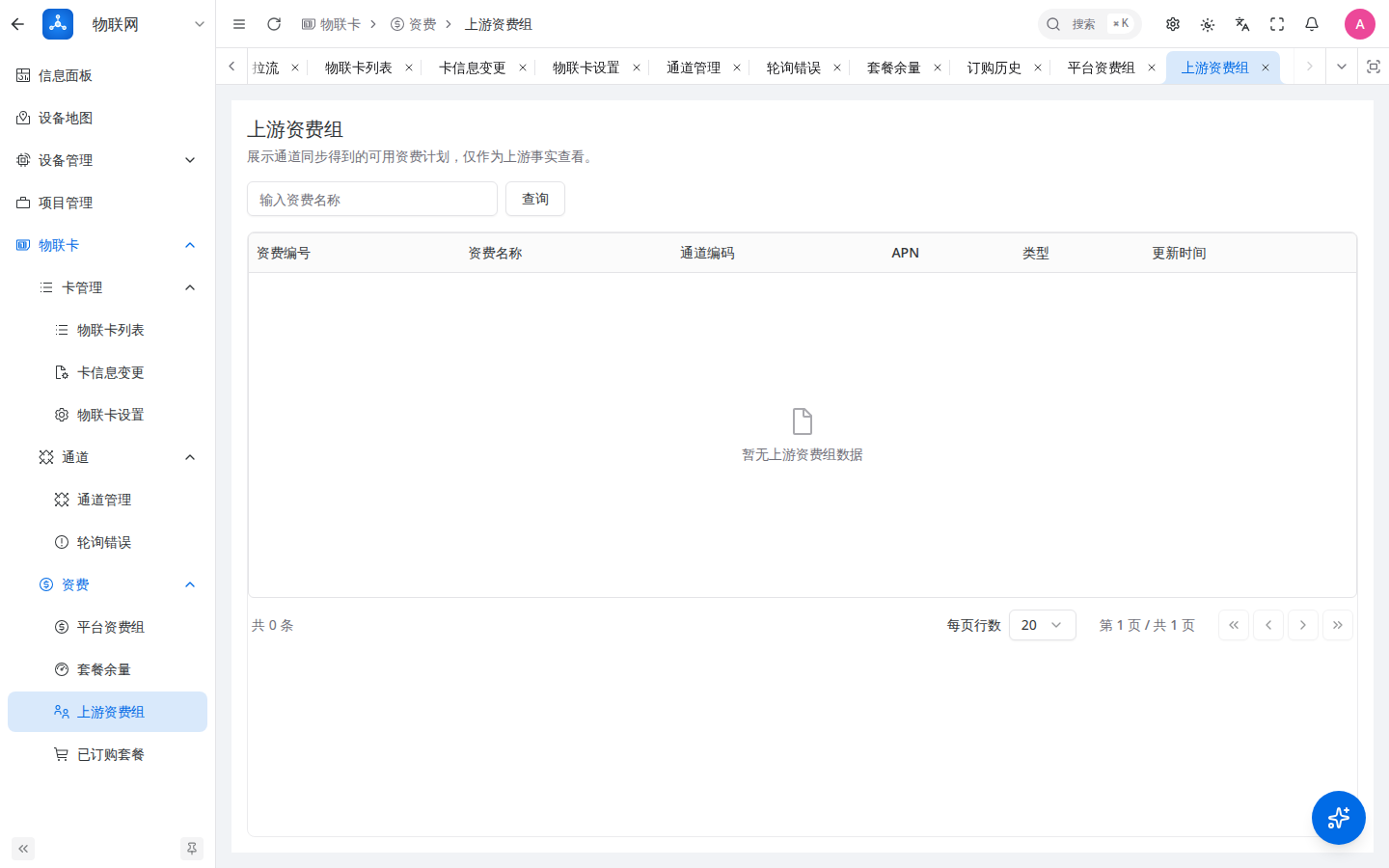Click the 物联卡 breadcrumb link

click(x=331, y=24)
